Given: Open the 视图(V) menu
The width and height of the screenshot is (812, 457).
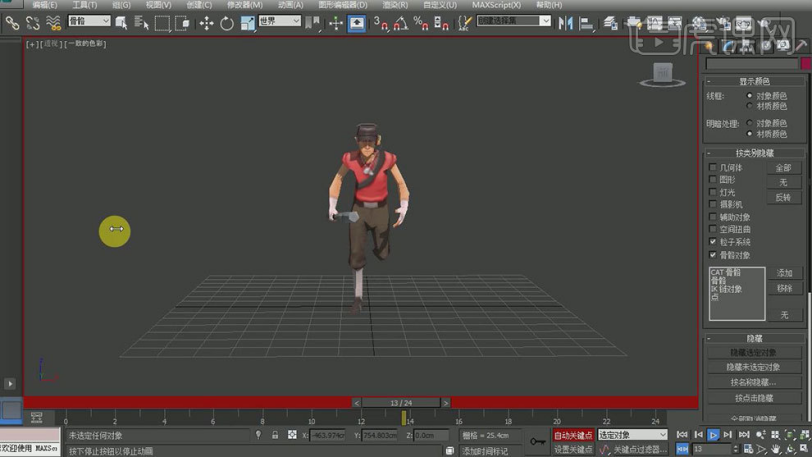Looking at the screenshot, I should (158, 5).
